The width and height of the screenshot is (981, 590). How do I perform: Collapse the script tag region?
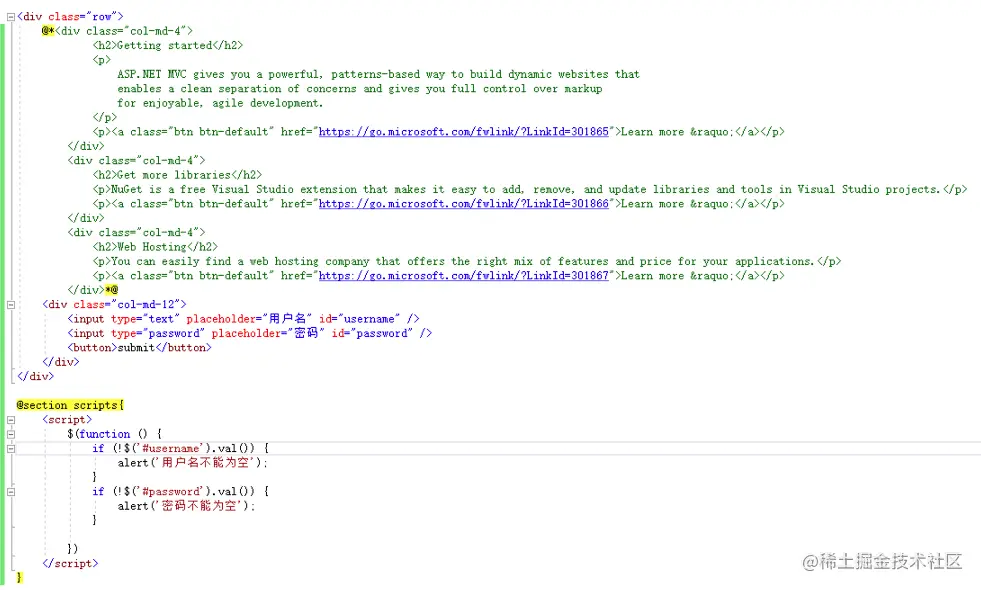click(x=11, y=420)
